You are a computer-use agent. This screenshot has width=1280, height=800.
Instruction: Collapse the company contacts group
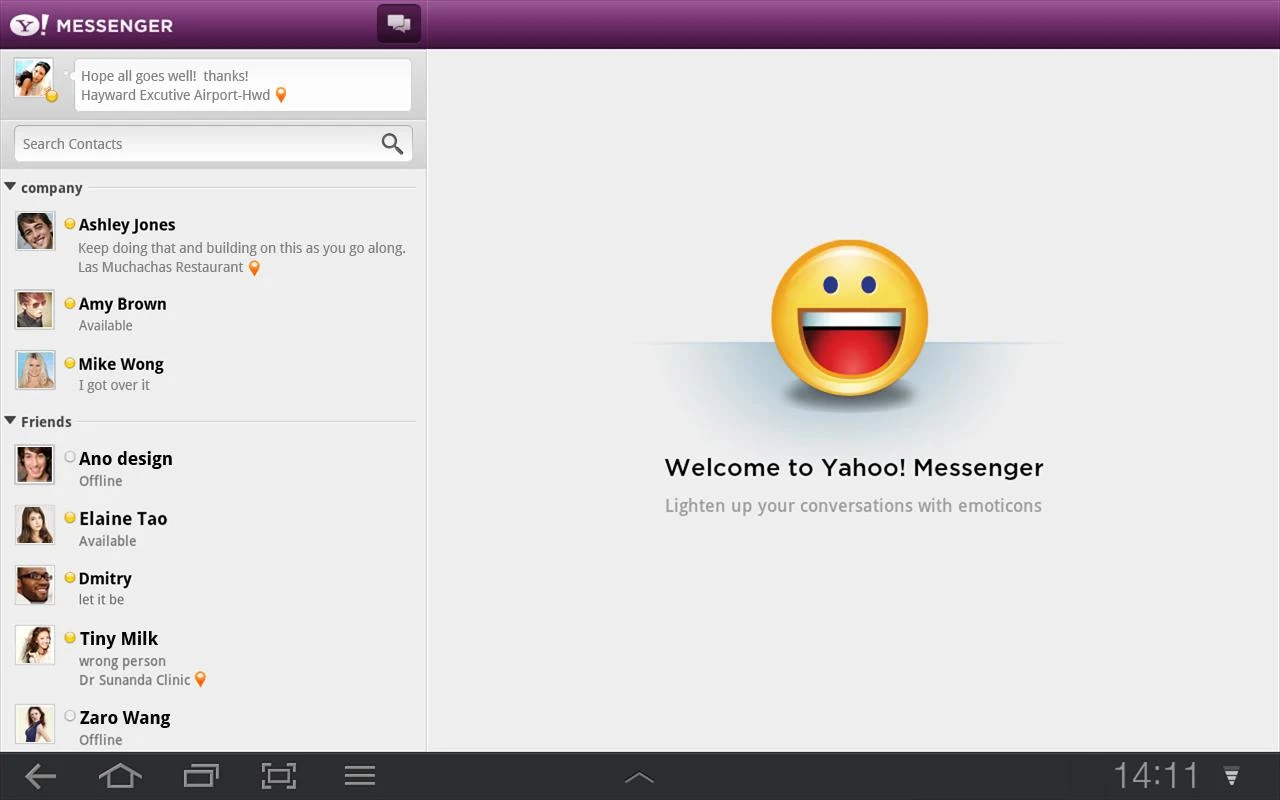[10, 186]
